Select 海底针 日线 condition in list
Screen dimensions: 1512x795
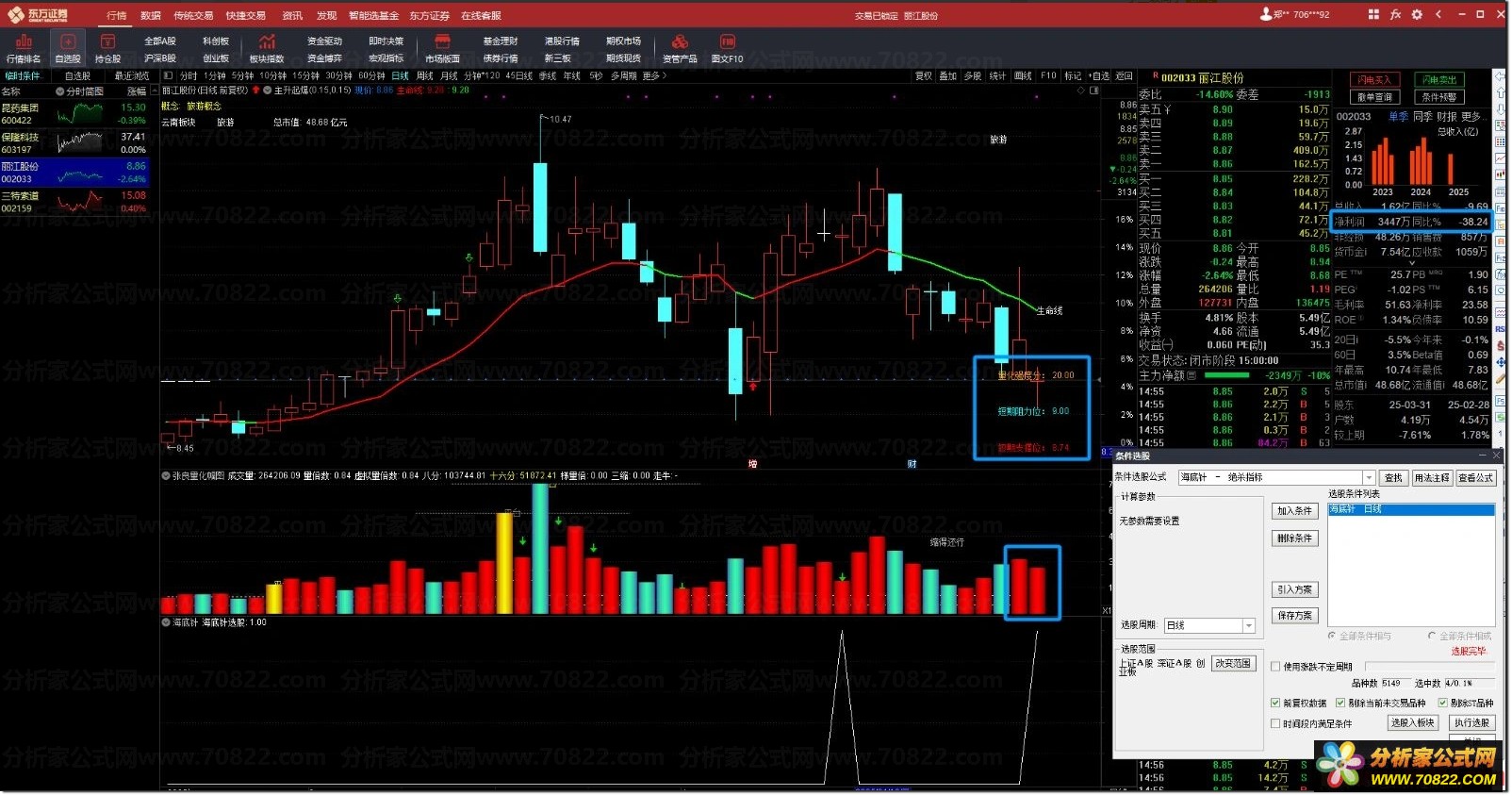(x=1411, y=509)
